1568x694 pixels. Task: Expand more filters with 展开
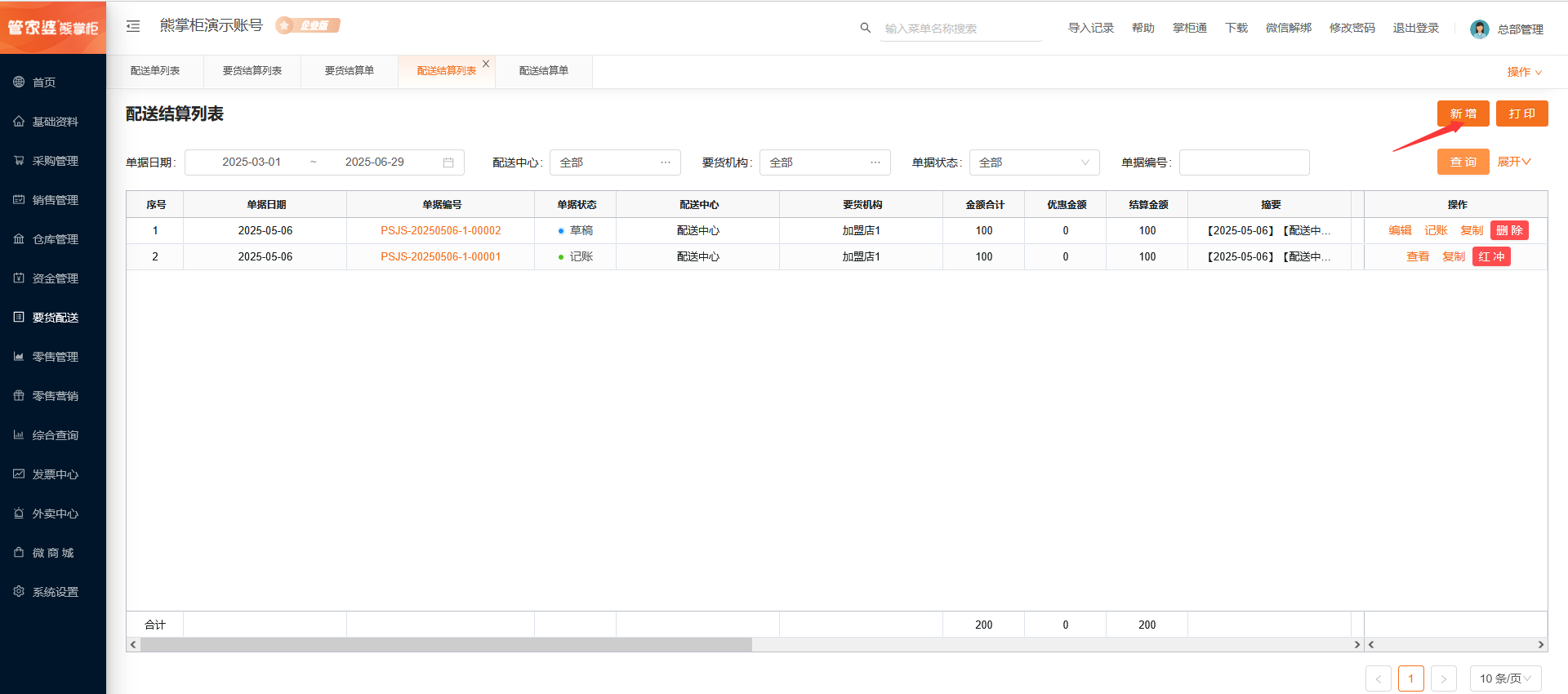(x=1513, y=162)
